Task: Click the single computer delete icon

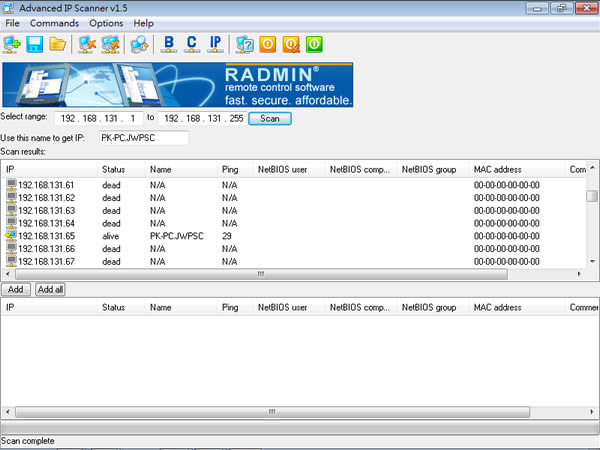Action: (87, 44)
